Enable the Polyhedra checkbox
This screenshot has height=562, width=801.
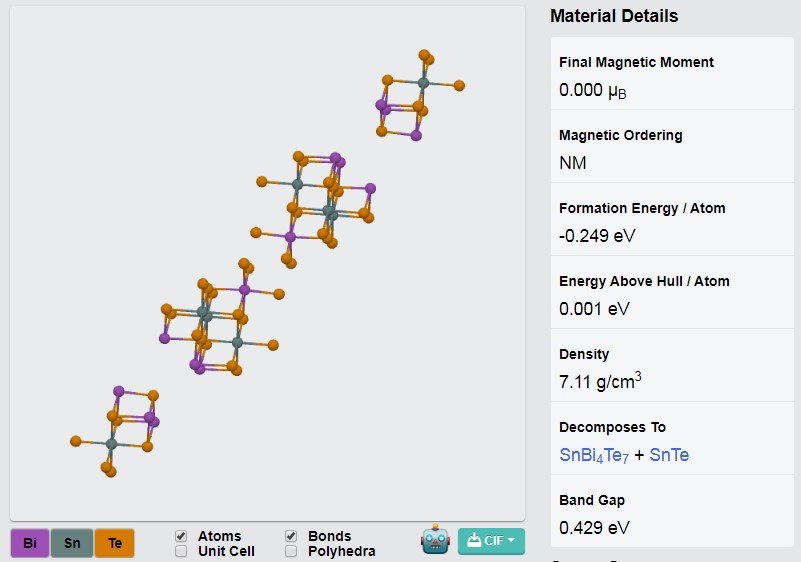pyautogui.click(x=291, y=551)
